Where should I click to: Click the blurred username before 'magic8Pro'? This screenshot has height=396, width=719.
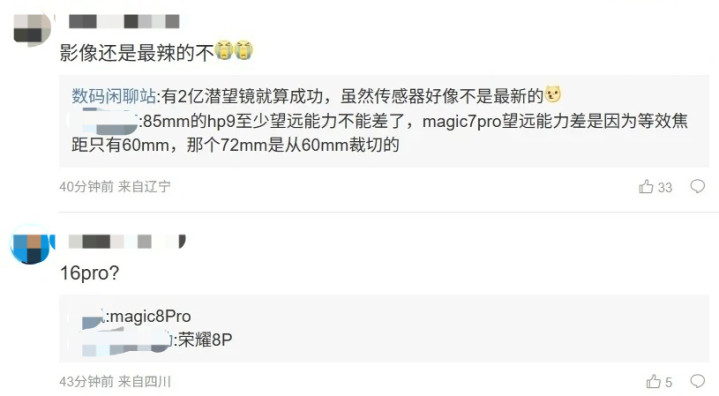(x=93, y=318)
